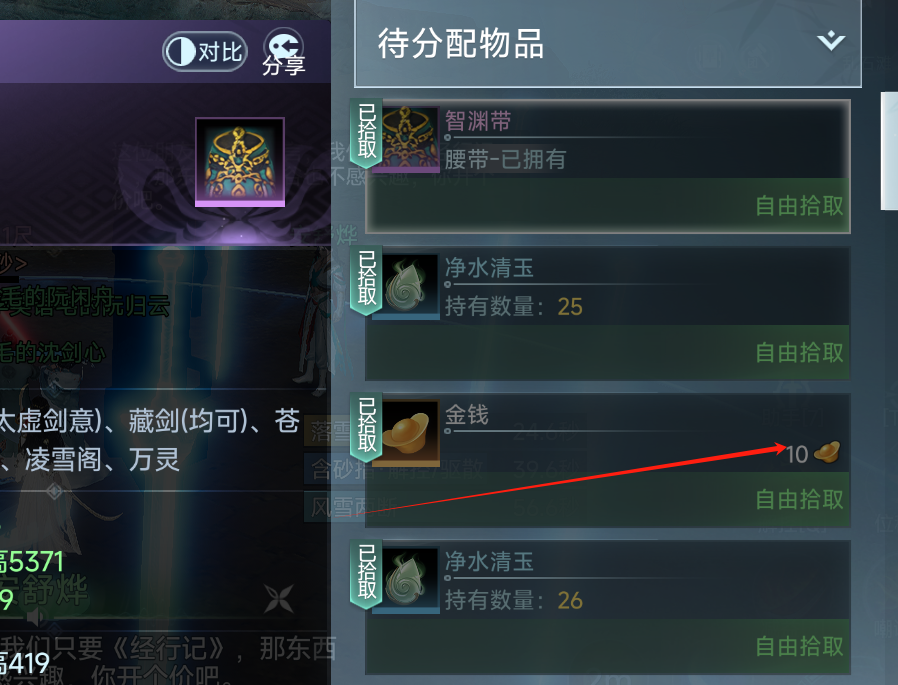Click 自由拾取 under 净水清玉 with quantity 25

pos(799,352)
